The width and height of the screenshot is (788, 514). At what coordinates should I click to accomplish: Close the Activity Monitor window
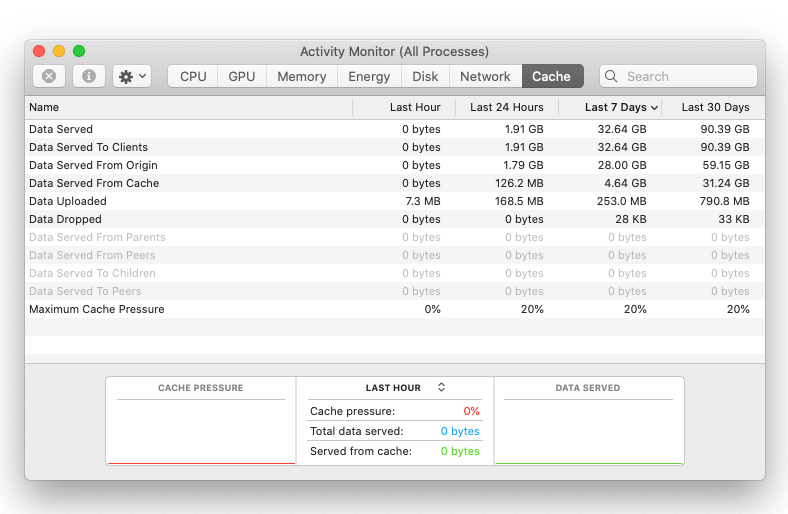click(39, 51)
